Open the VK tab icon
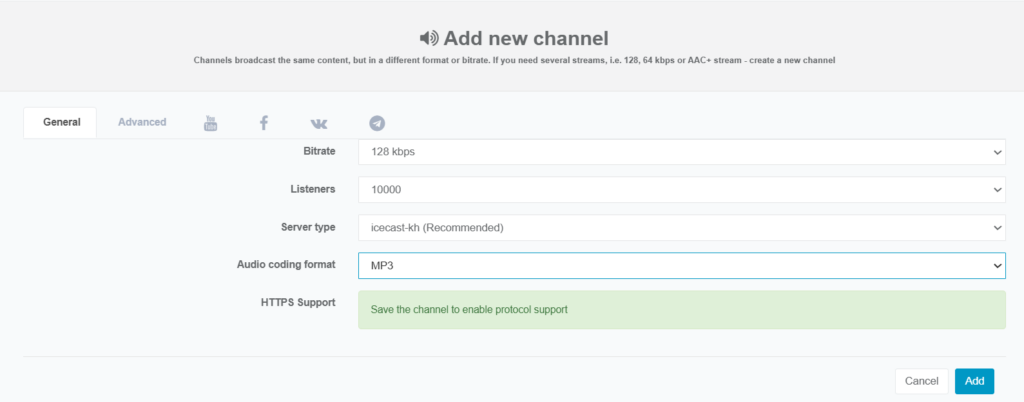The width and height of the screenshot is (1024, 402). pos(319,123)
